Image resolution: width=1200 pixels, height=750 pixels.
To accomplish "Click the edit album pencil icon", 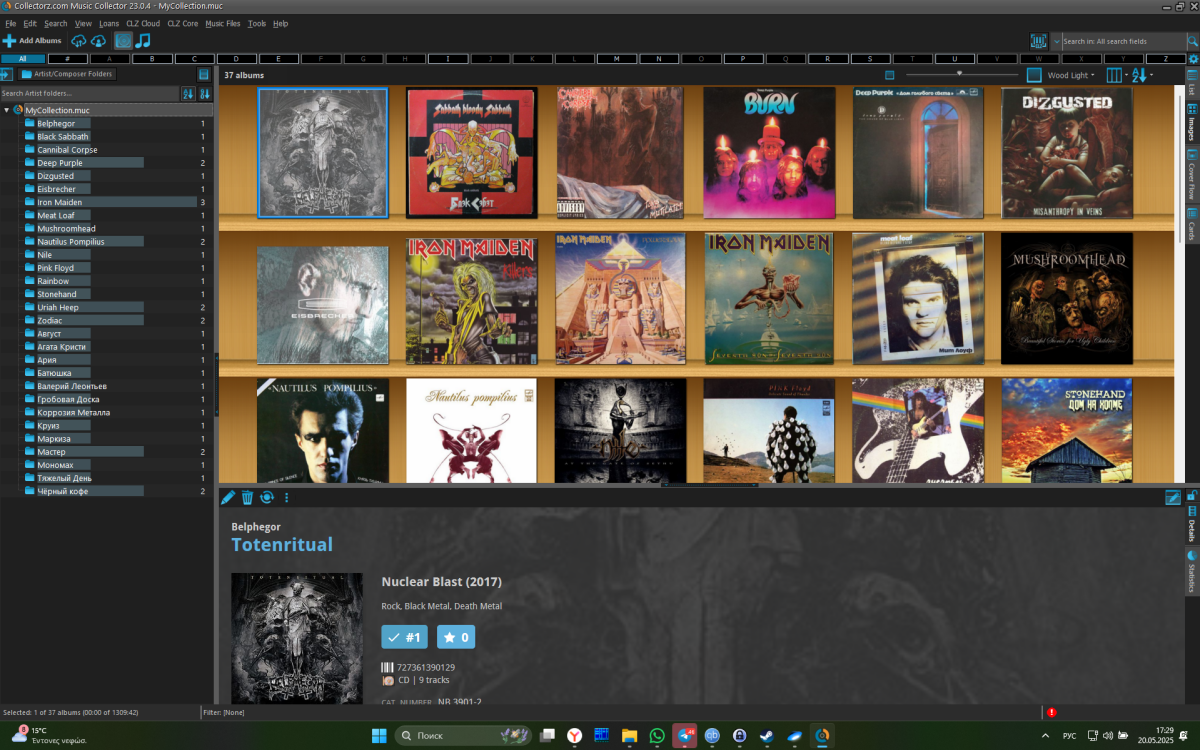I will click(228, 497).
